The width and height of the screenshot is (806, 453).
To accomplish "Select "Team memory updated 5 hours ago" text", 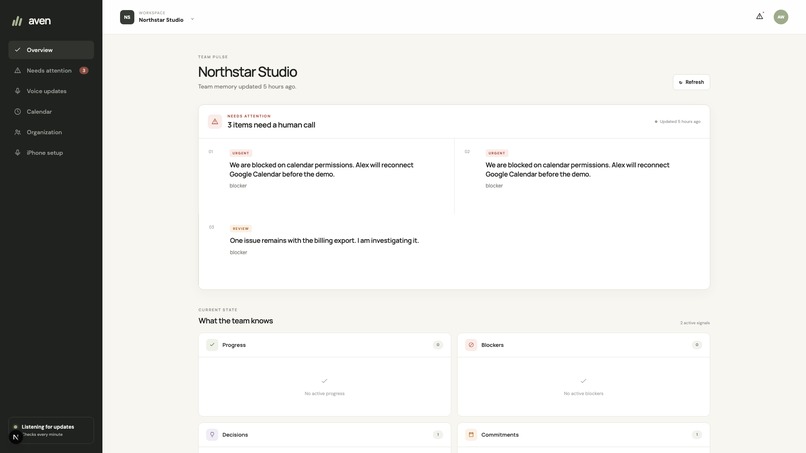I will pos(247,86).
